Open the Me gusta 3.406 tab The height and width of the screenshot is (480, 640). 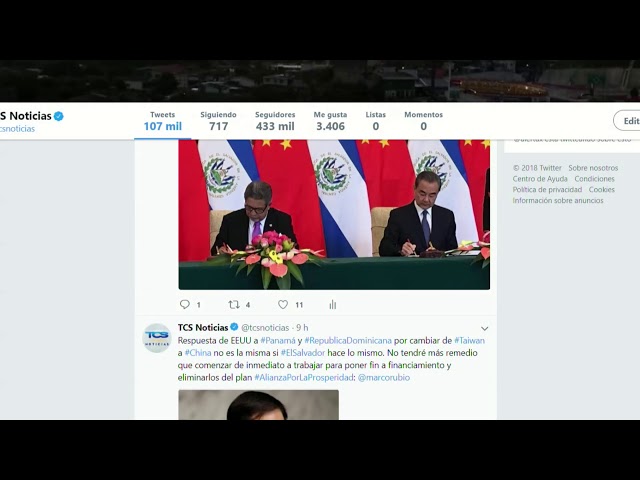click(x=330, y=121)
